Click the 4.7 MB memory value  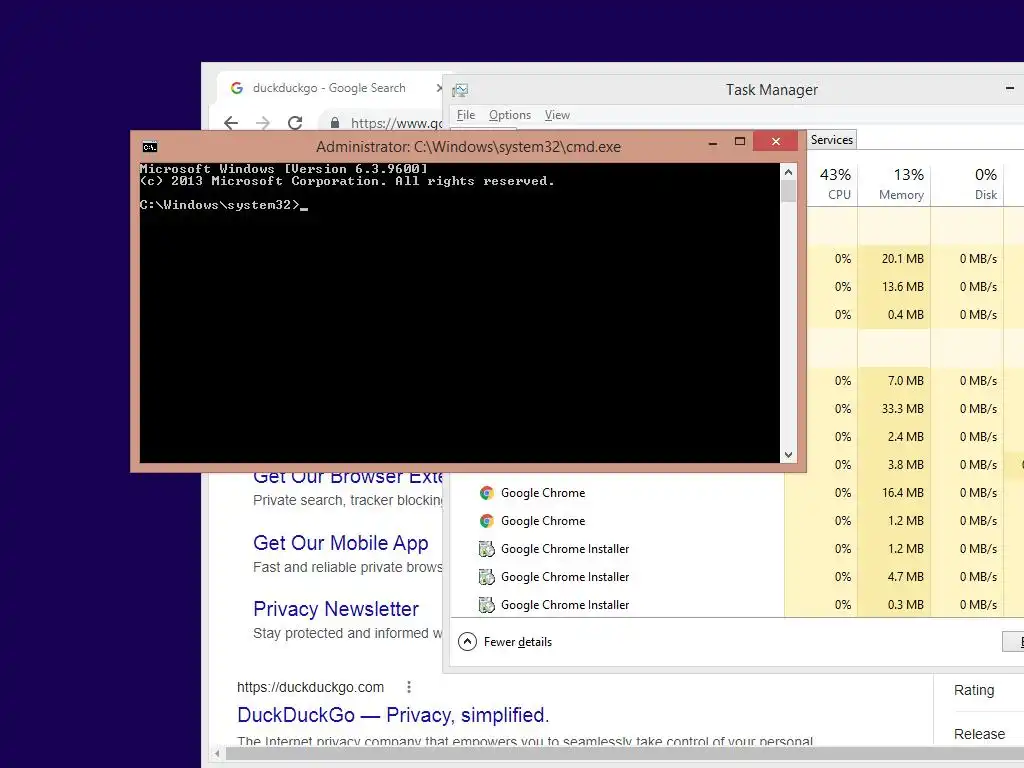pyautogui.click(x=905, y=577)
